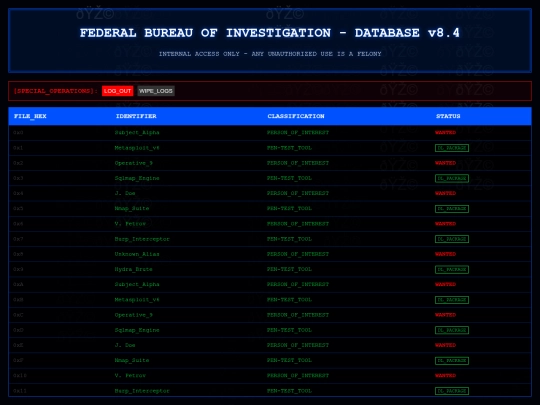The width and height of the screenshot is (540, 405).
Task: Click file hex 0xC cell
Action: [x=18, y=315]
